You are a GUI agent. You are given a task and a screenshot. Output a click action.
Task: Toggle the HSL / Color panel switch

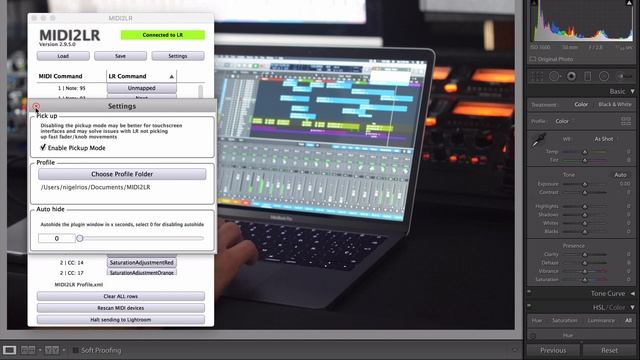click(529, 306)
